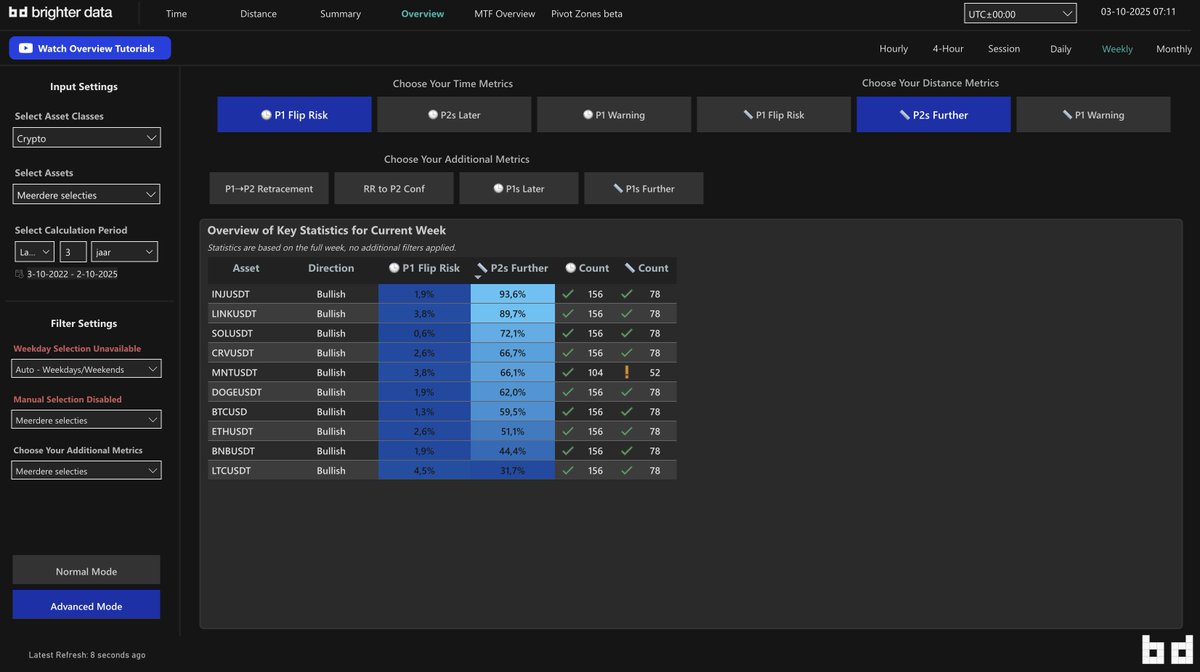Click the BNBUSDT asset name
Screen dimensions: 1200x672
pyautogui.click(x=233, y=451)
